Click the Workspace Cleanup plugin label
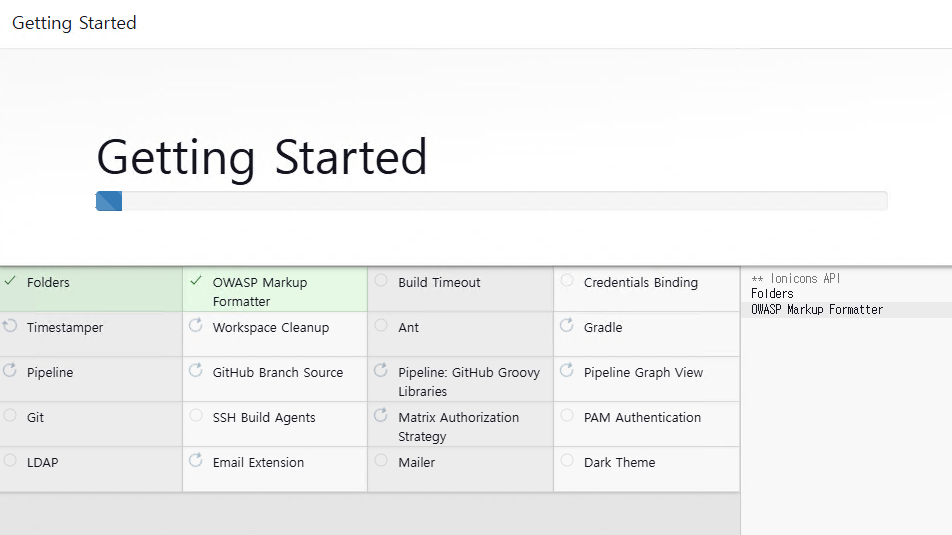952x535 pixels. coord(271,327)
